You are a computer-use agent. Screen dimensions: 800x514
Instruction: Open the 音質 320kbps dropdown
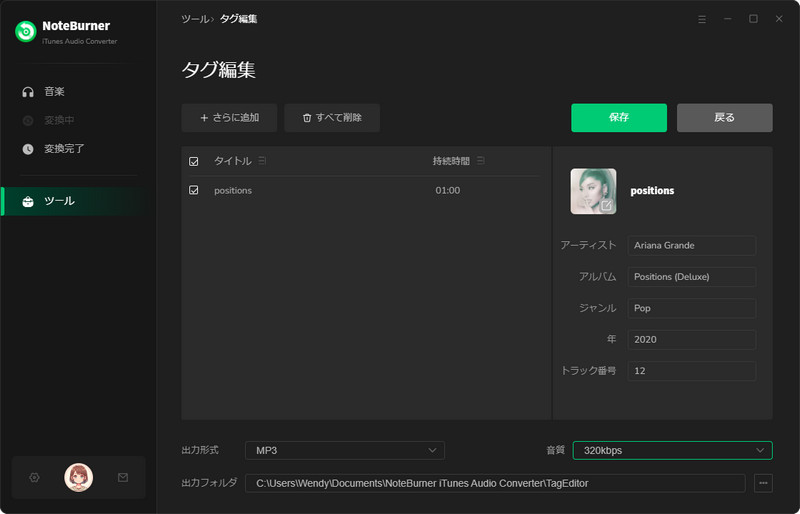(672, 451)
